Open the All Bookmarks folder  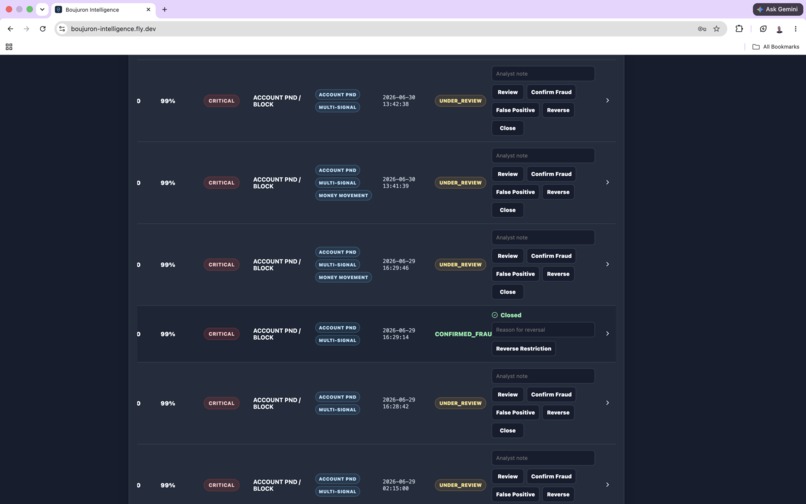(776, 47)
